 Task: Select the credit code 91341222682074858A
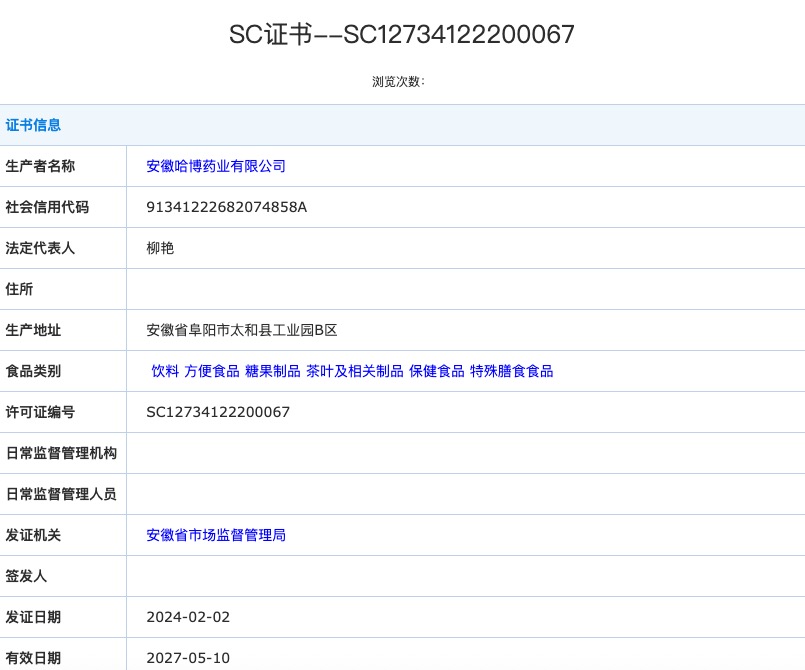226,207
